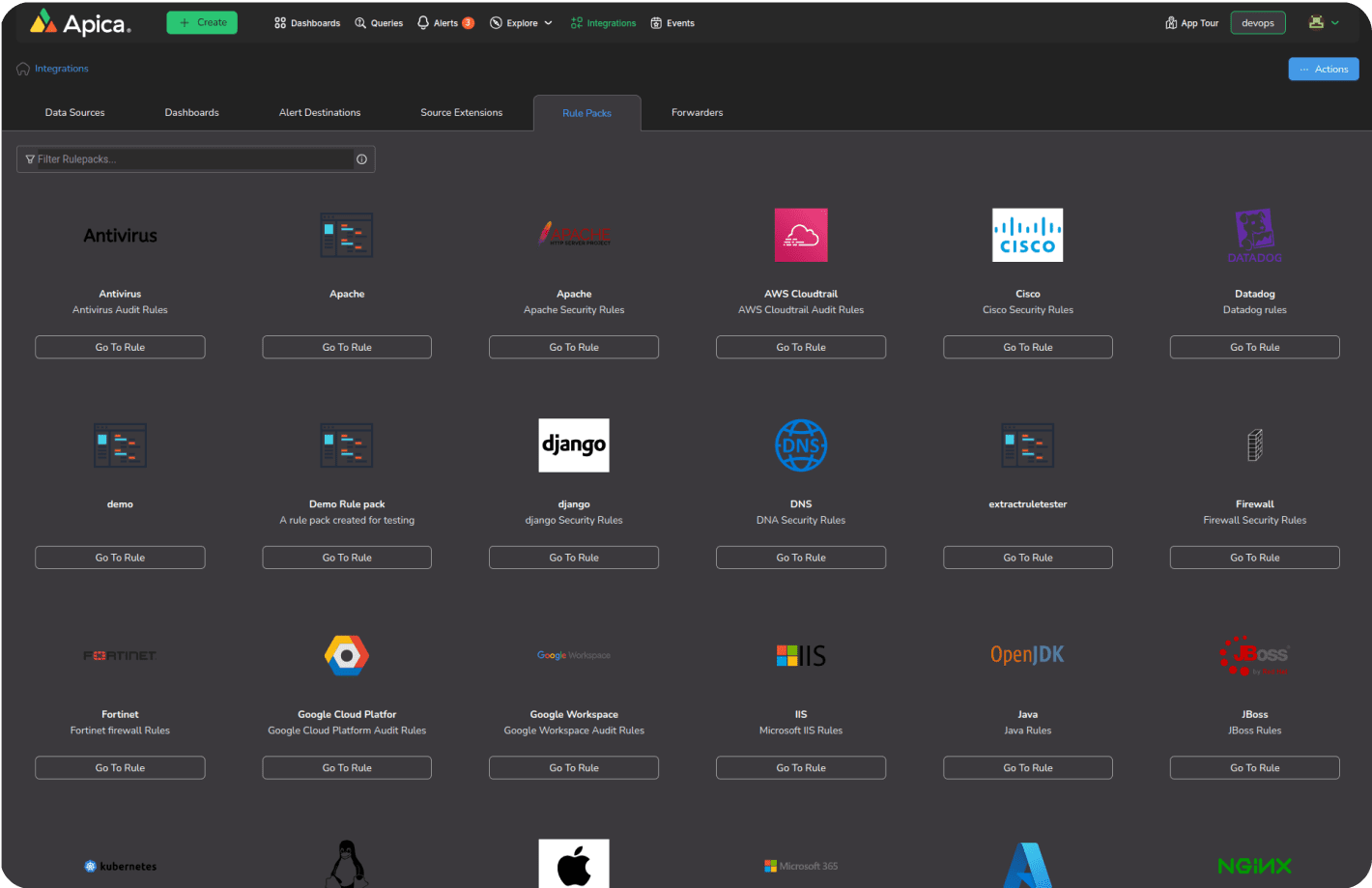Expand the user avatar menu
Viewport: 1372px width, 888px height.
click(x=1324, y=22)
